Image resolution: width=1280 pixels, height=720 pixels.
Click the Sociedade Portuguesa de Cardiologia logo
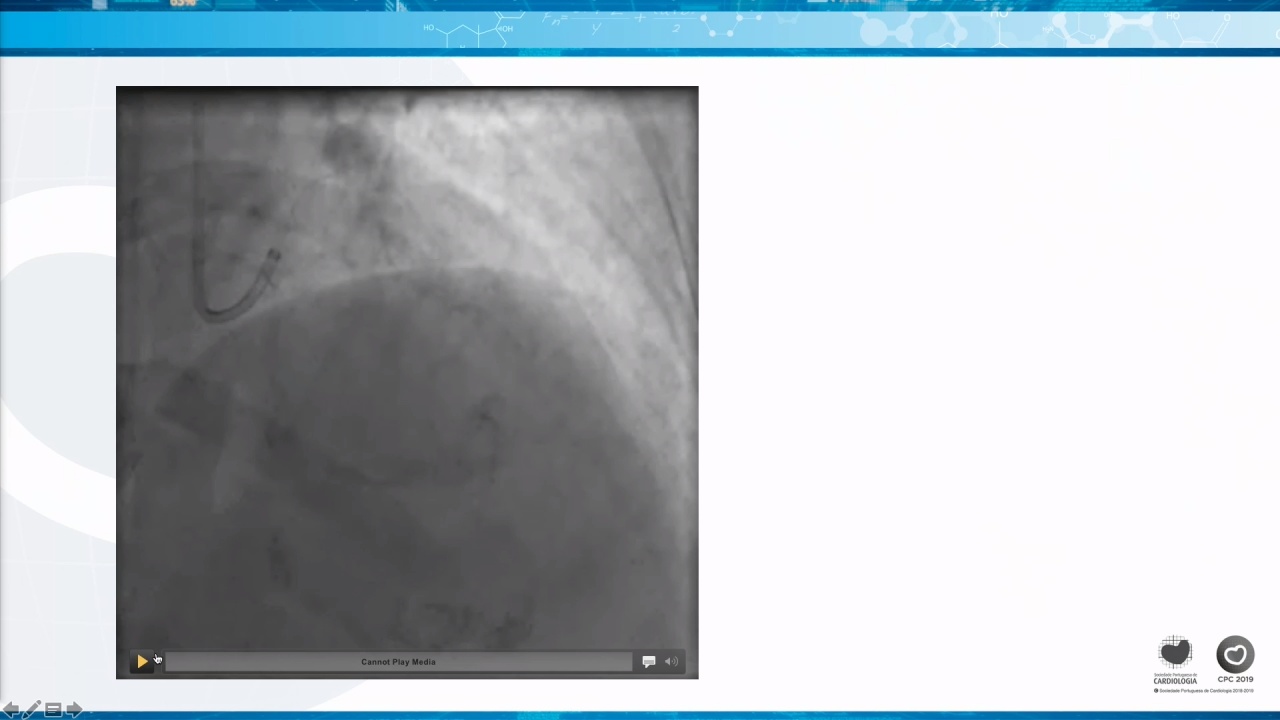[x=1175, y=660]
